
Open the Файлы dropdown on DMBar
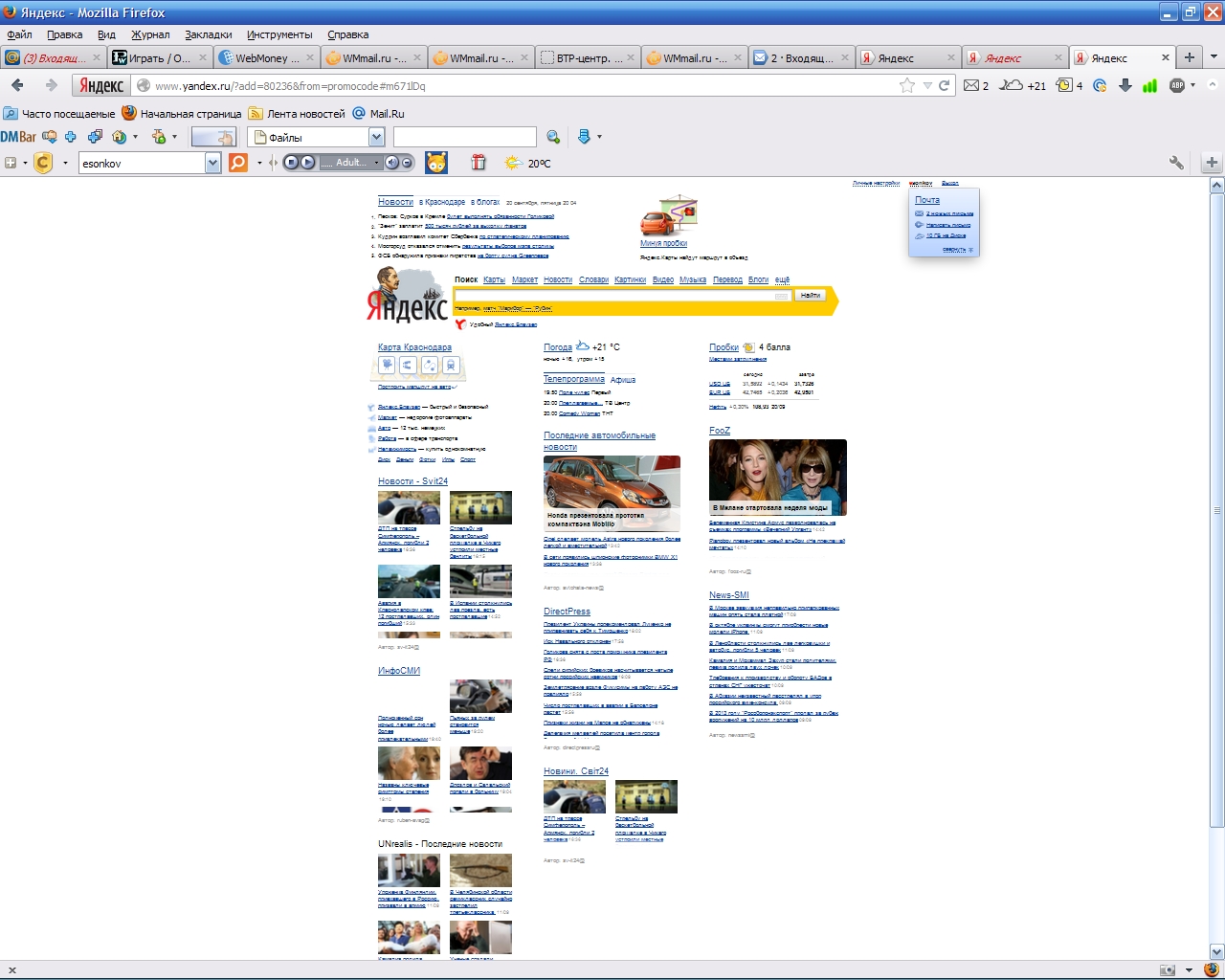pos(376,137)
